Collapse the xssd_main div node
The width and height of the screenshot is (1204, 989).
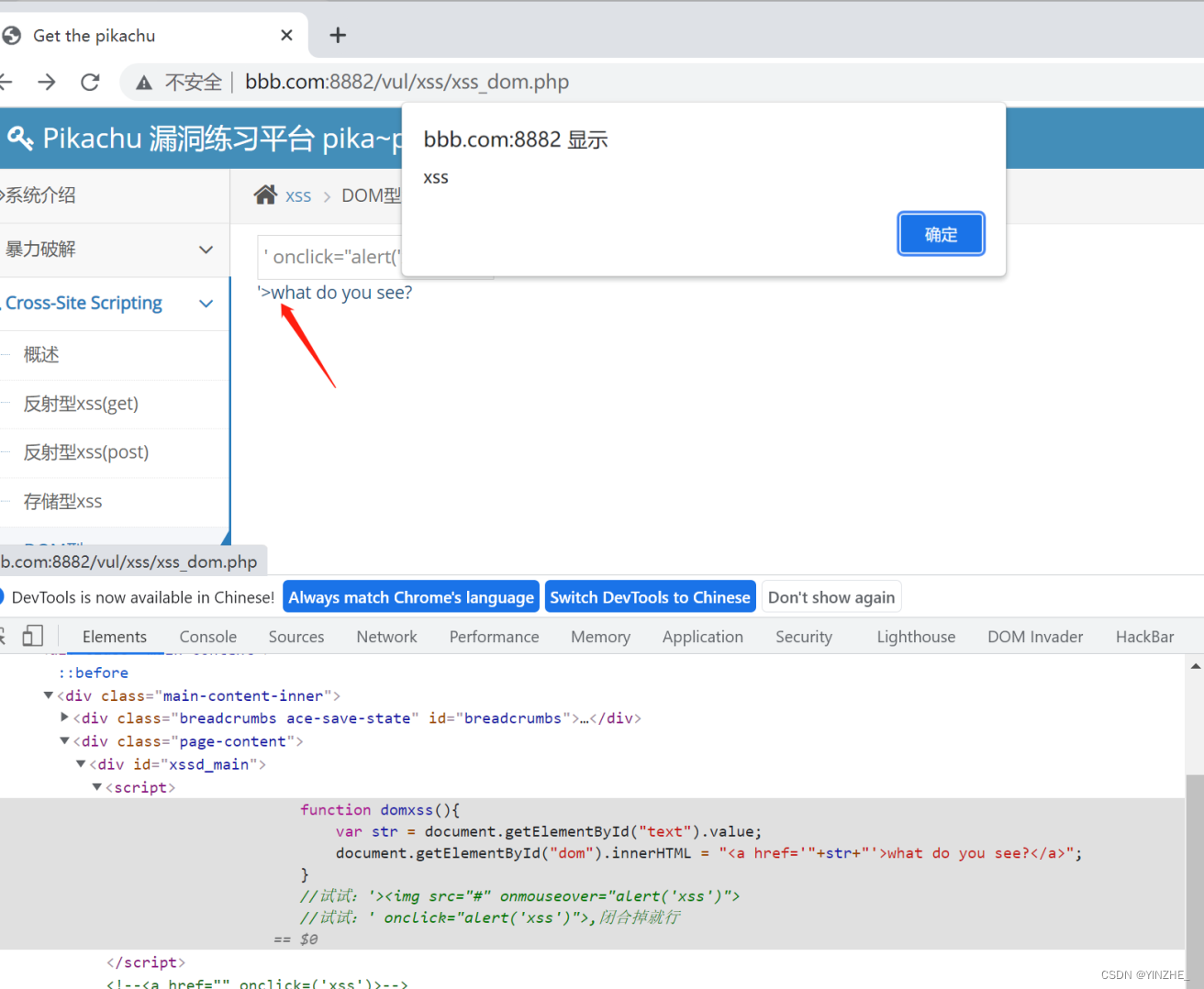[81, 763]
